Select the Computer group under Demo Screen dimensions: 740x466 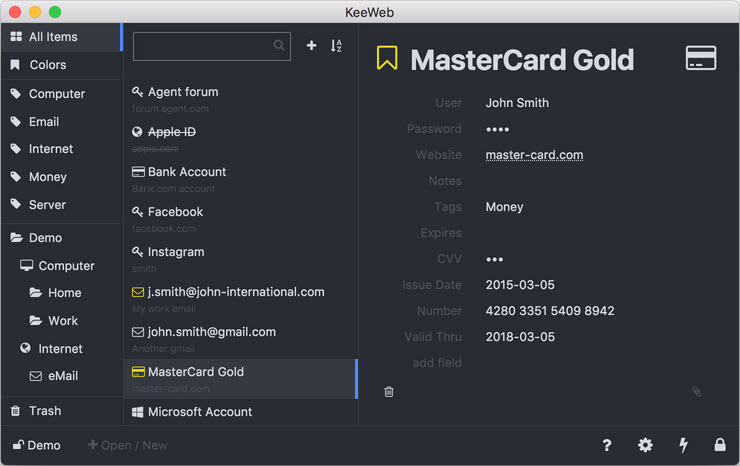point(61,265)
